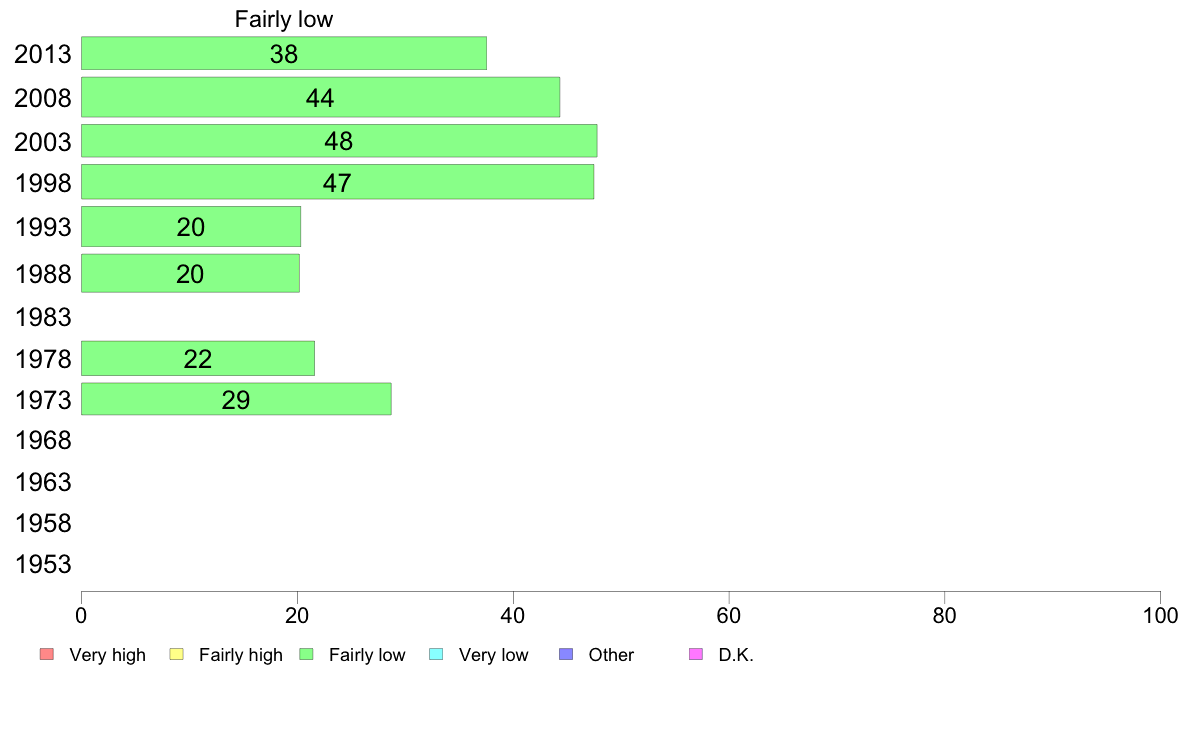Select the 2008 bar showing 44
This screenshot has width=1188, height=736.
coord(320,97)
